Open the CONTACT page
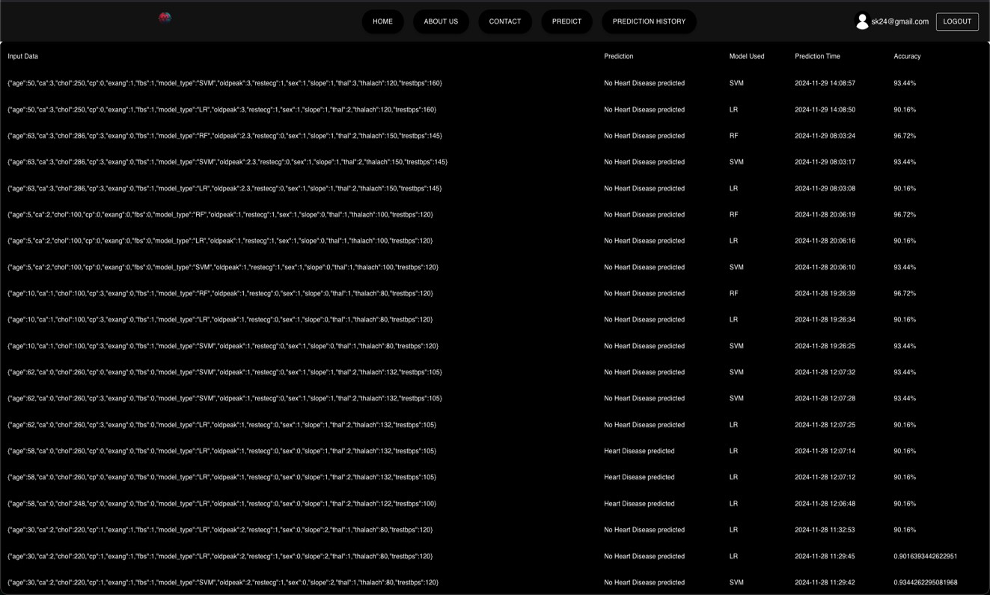Viewport: 991px width, 595px height. 505,21
